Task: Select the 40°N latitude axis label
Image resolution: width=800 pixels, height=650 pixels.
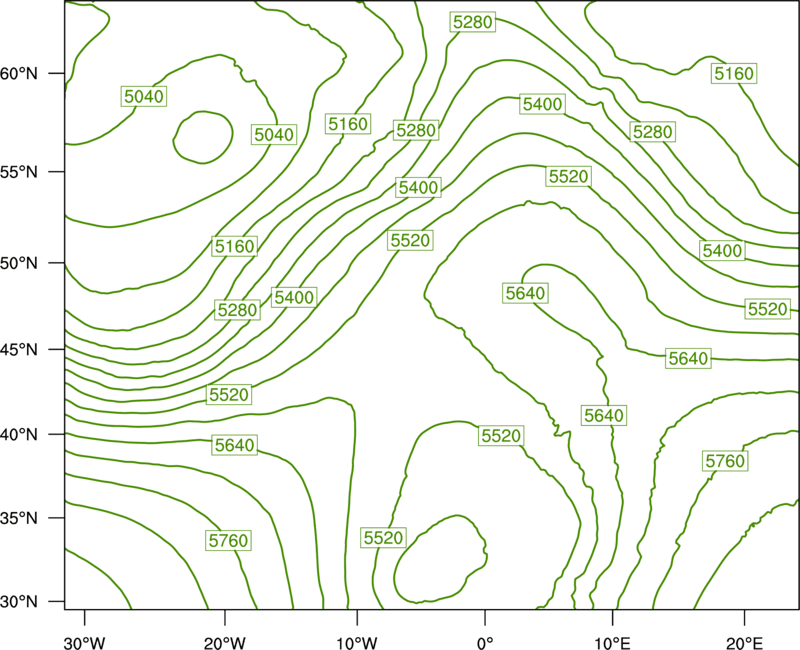Action: (x=19, y=435)
